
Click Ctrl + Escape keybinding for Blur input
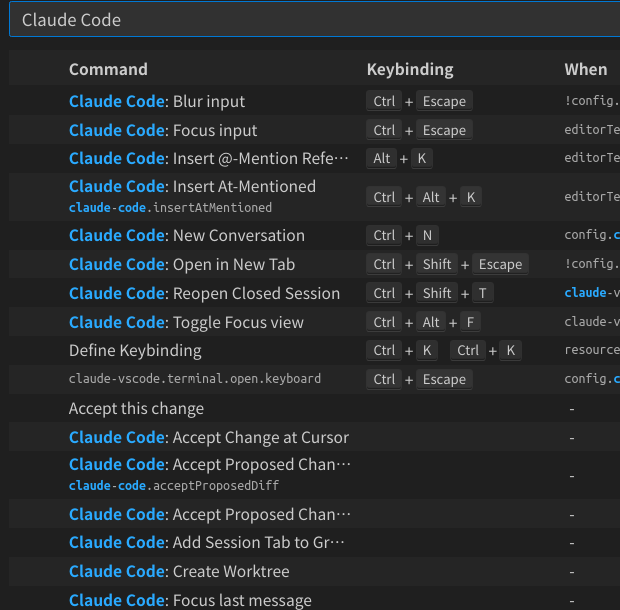420,101
